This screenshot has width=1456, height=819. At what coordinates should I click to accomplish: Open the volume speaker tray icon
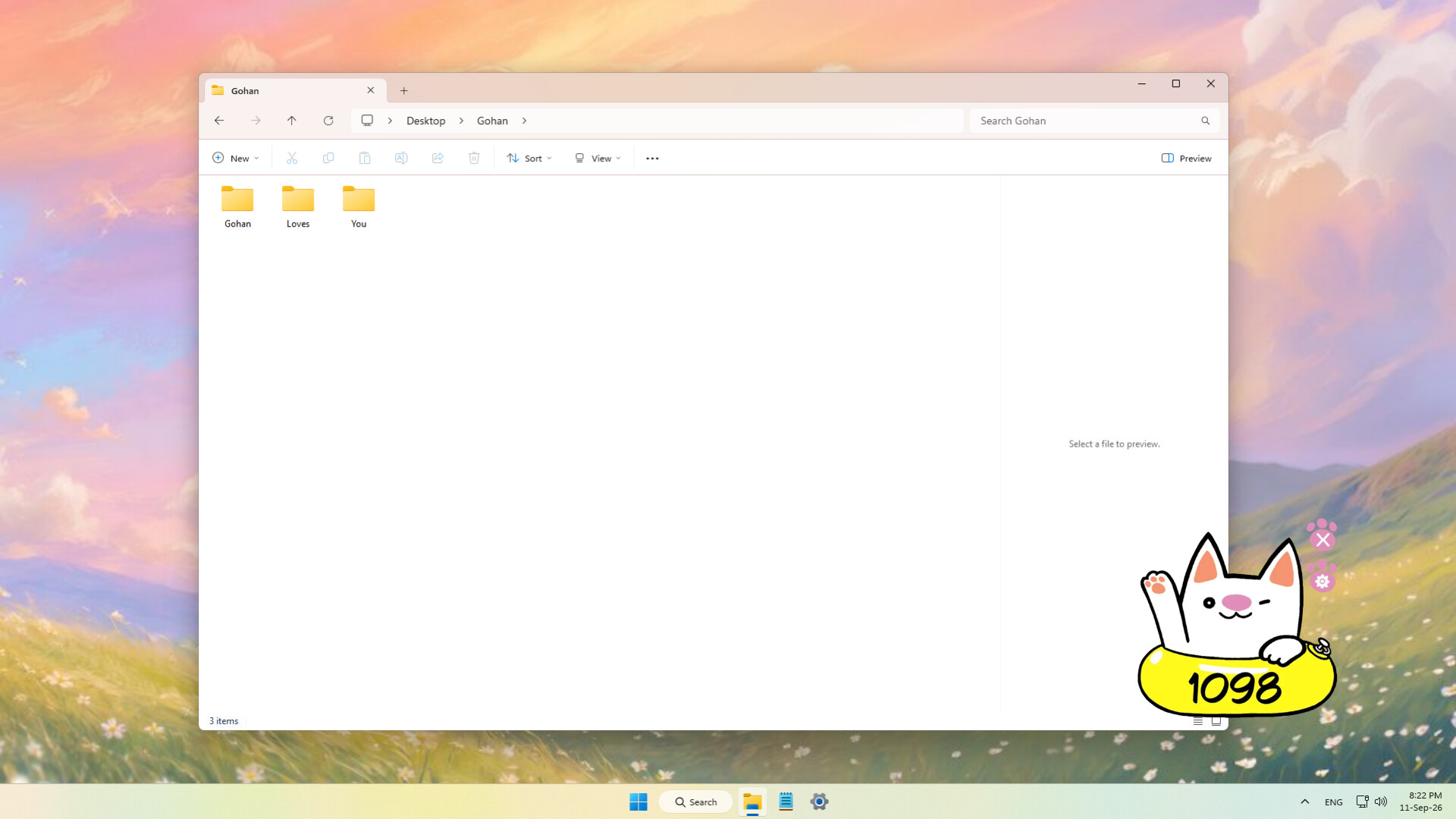1381,802
